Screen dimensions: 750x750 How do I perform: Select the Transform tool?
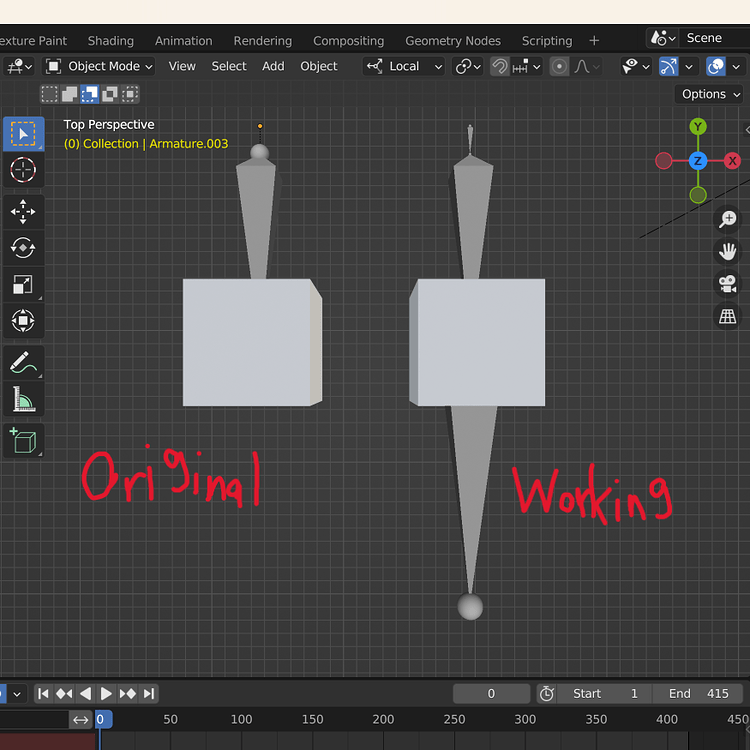[x=23, y=320]
